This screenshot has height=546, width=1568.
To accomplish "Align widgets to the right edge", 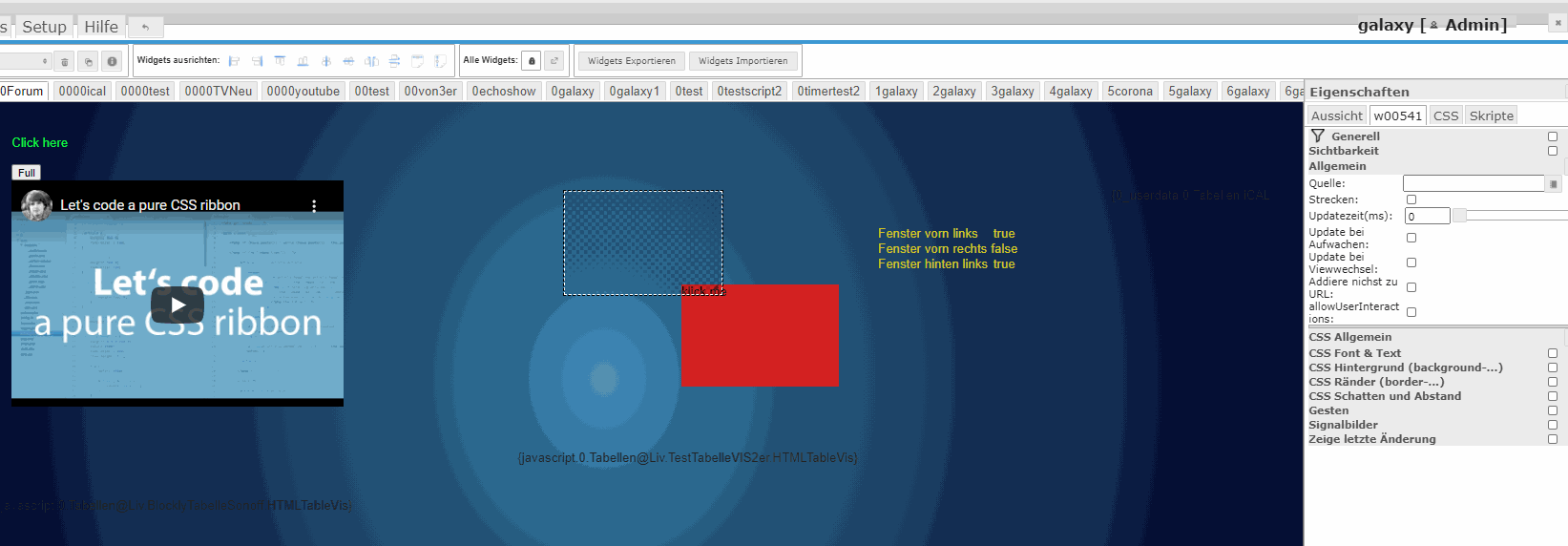I will pos(257,61).
